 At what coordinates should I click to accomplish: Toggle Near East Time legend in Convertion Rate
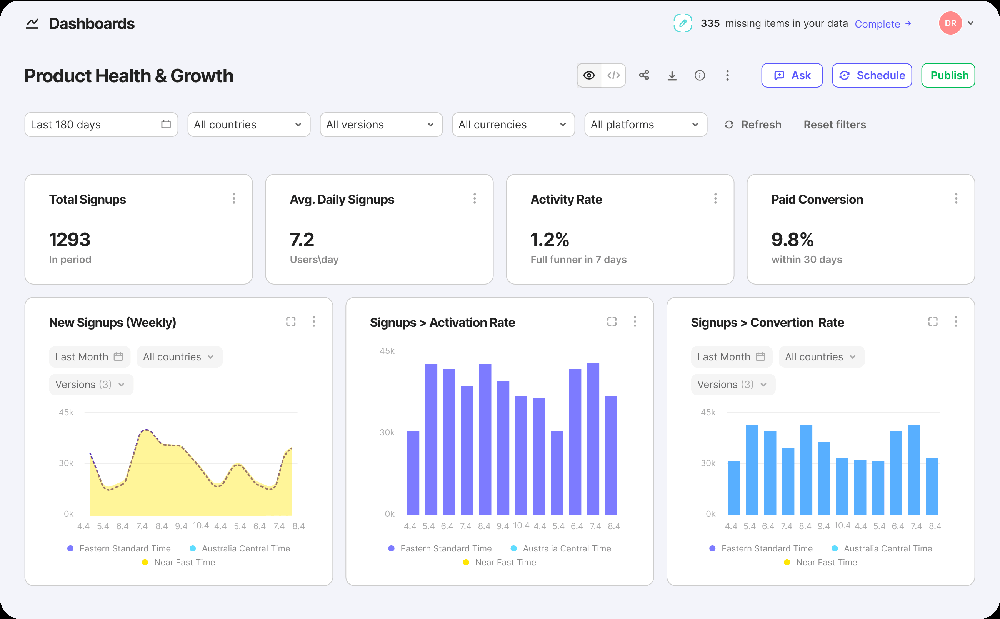point(821,562)
